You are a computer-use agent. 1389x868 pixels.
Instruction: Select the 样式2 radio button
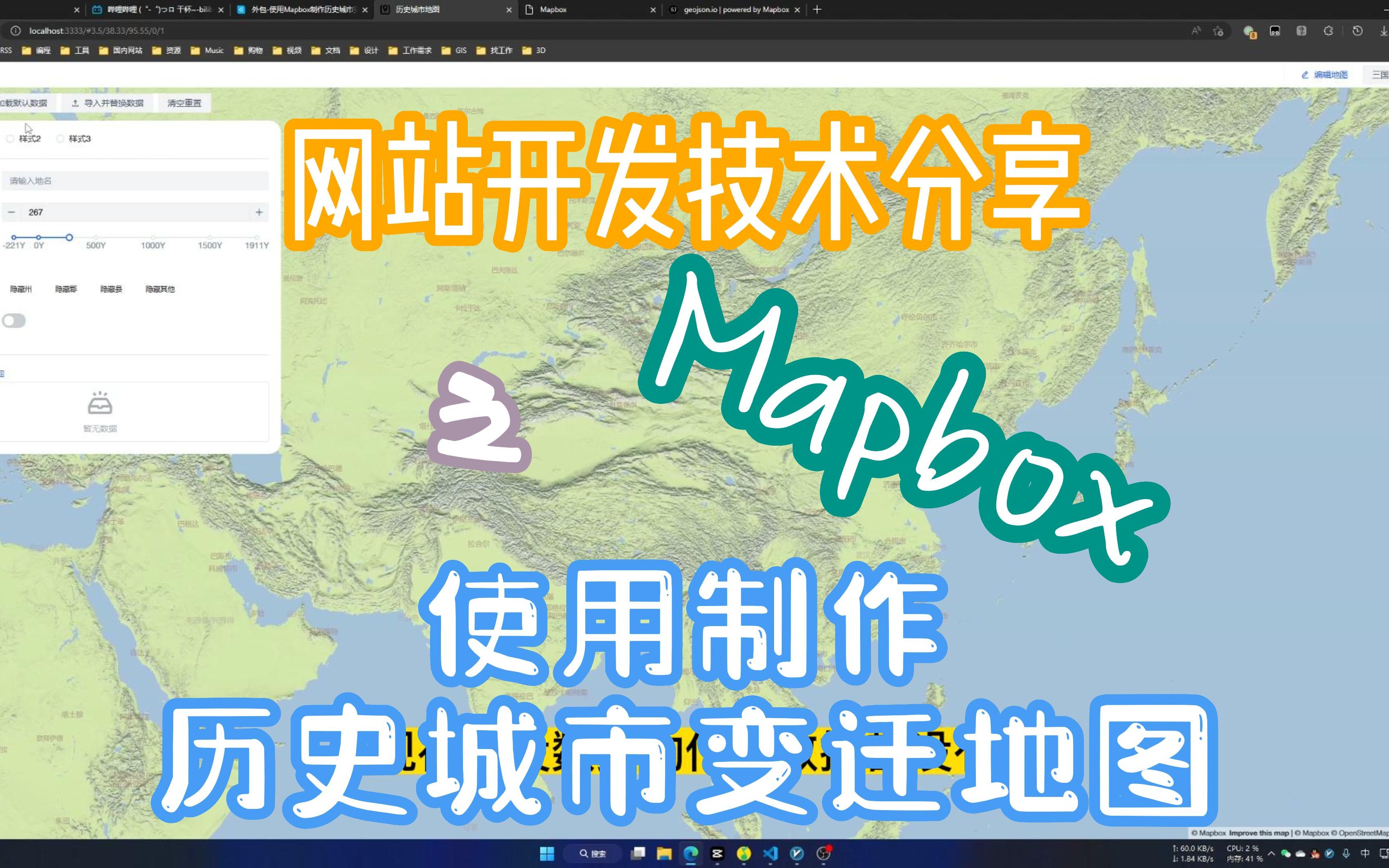point(10,138)
